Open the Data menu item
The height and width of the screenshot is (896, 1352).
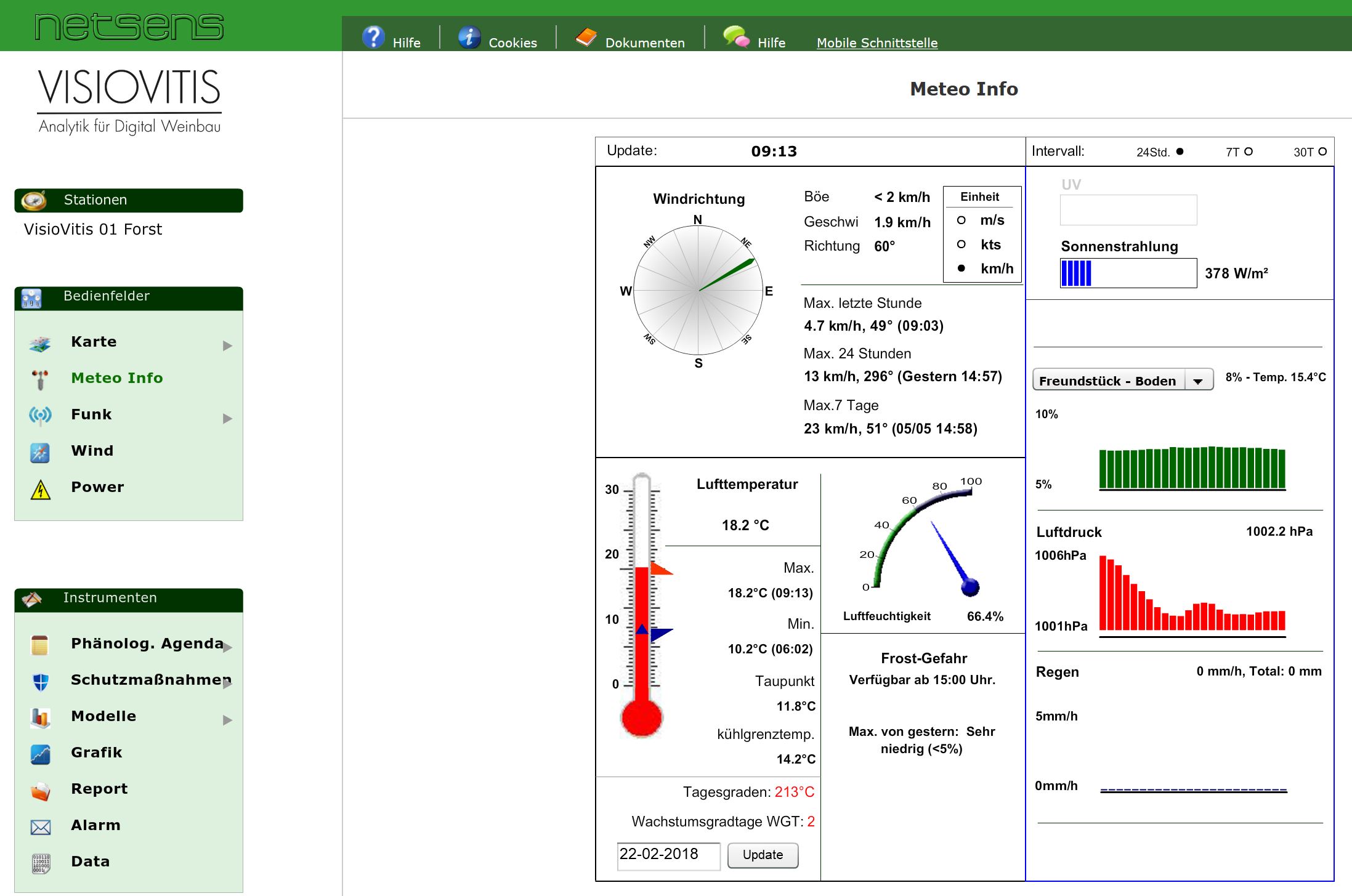pos(91,862)
